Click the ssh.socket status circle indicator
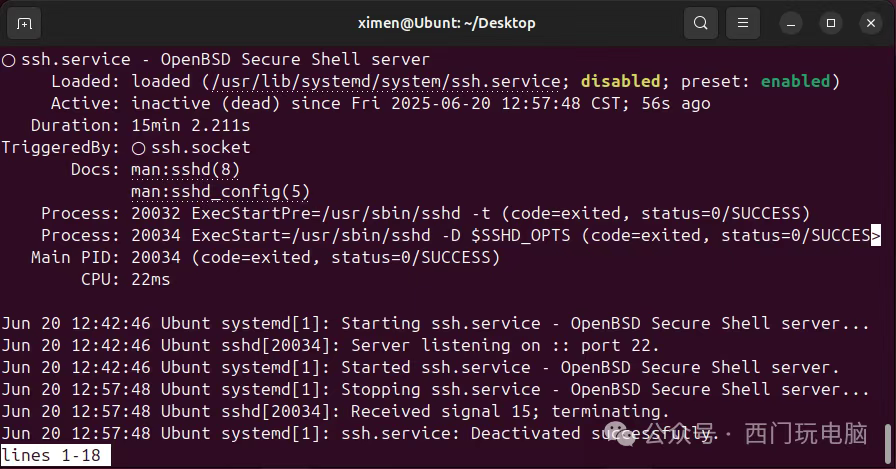 pos(138,149)
